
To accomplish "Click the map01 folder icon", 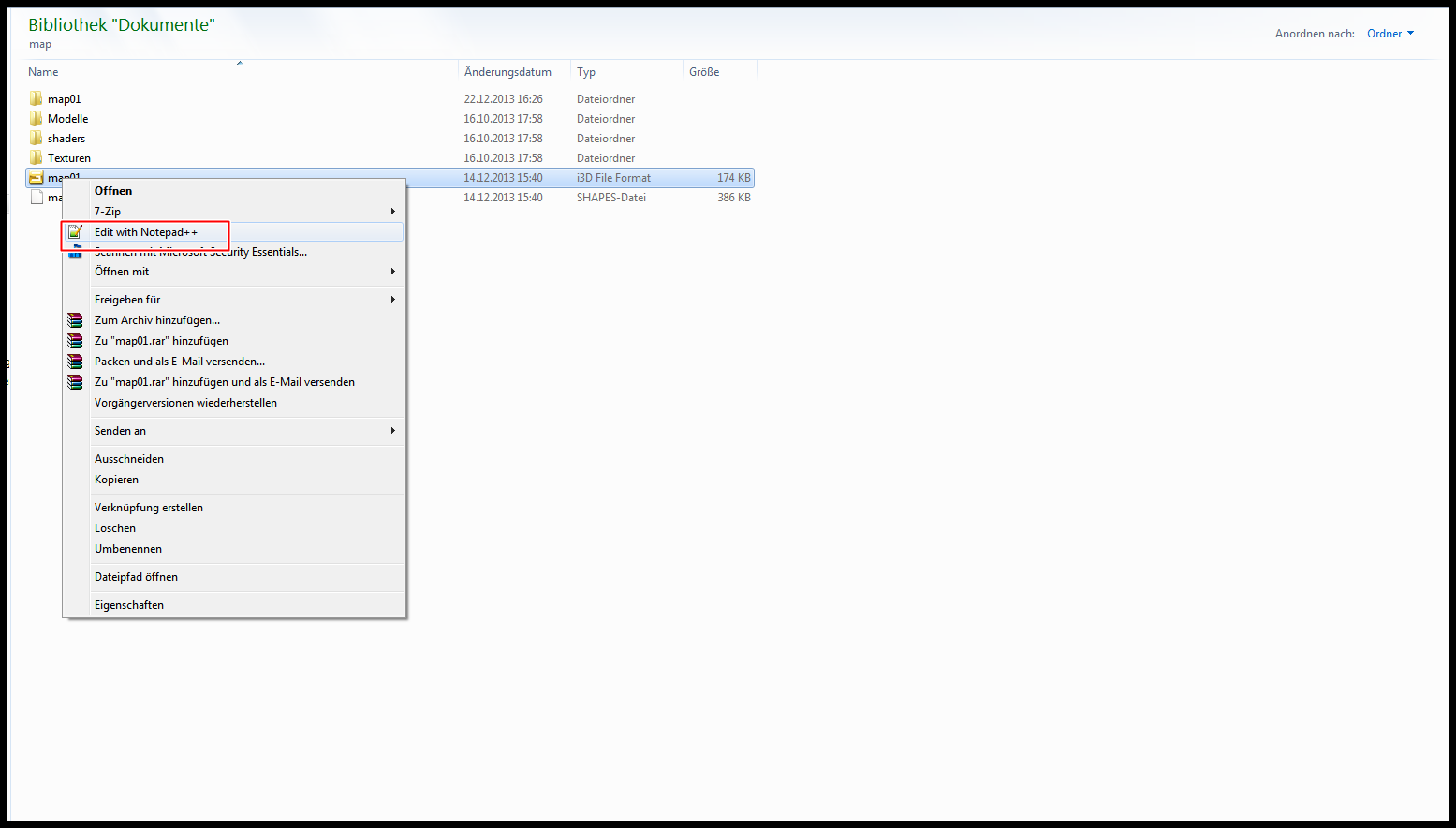I will coord(37,98).
